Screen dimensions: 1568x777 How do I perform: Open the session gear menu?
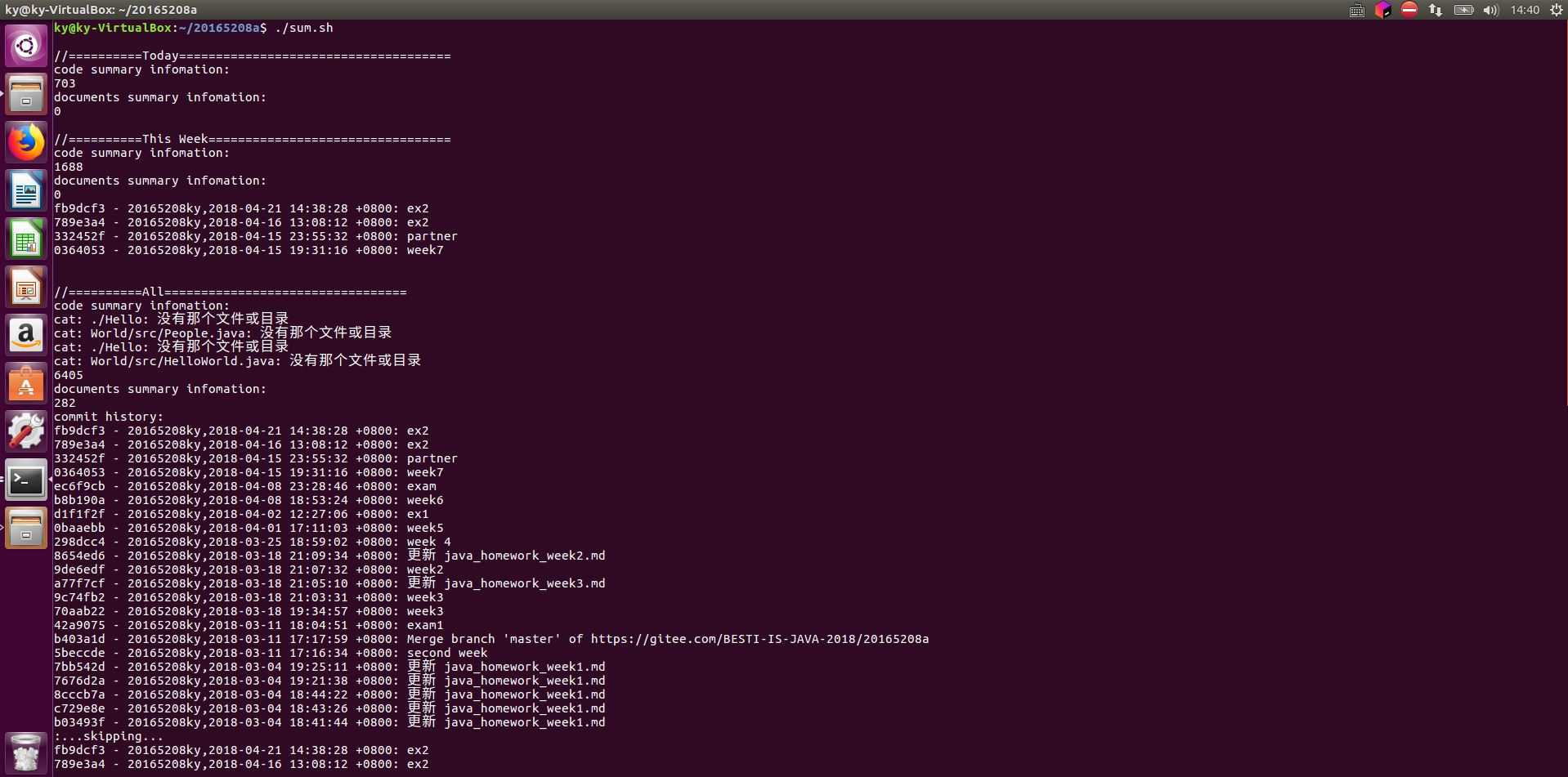[1556, 10]
